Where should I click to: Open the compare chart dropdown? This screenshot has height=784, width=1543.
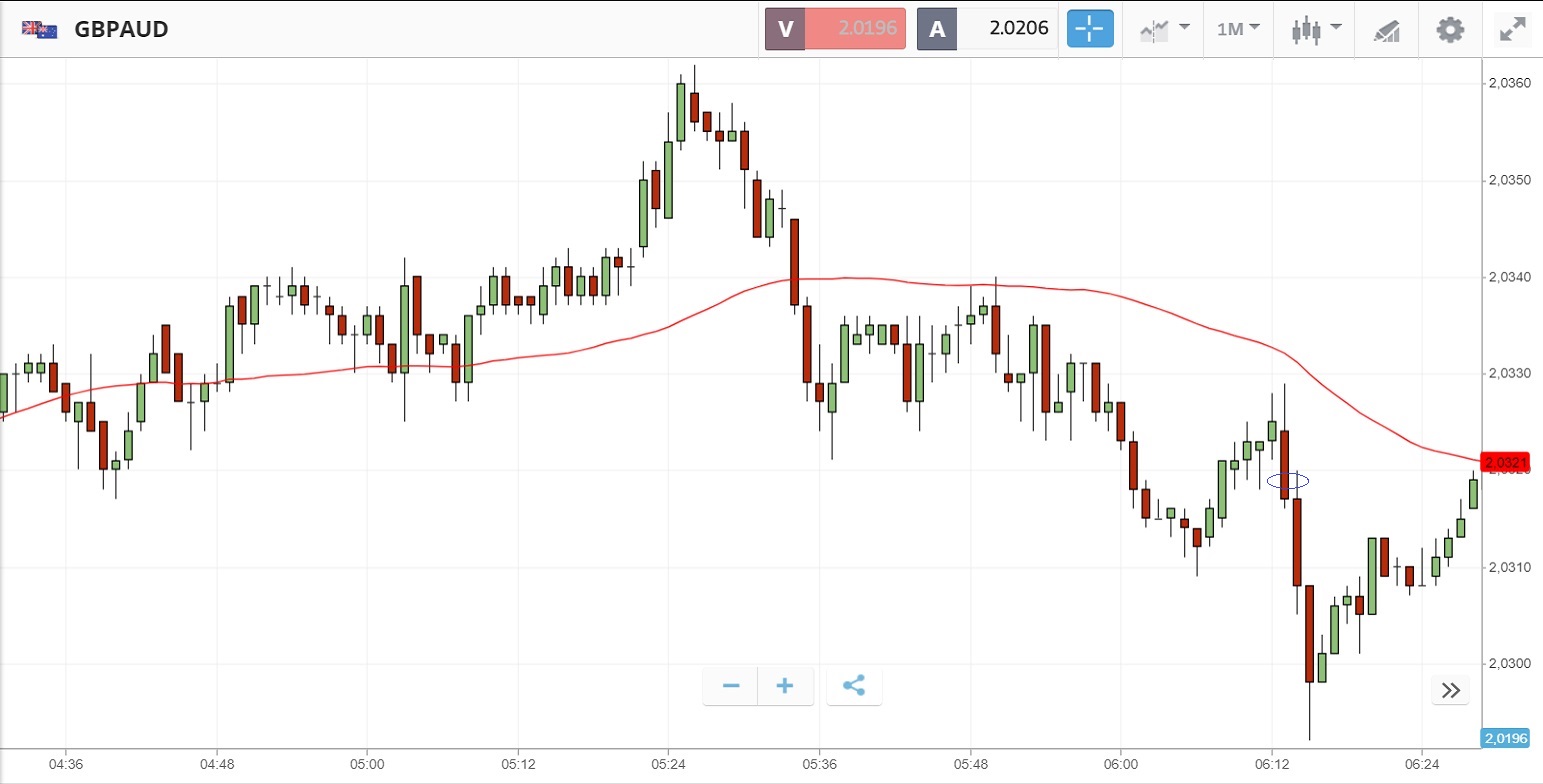point(1164,29)
